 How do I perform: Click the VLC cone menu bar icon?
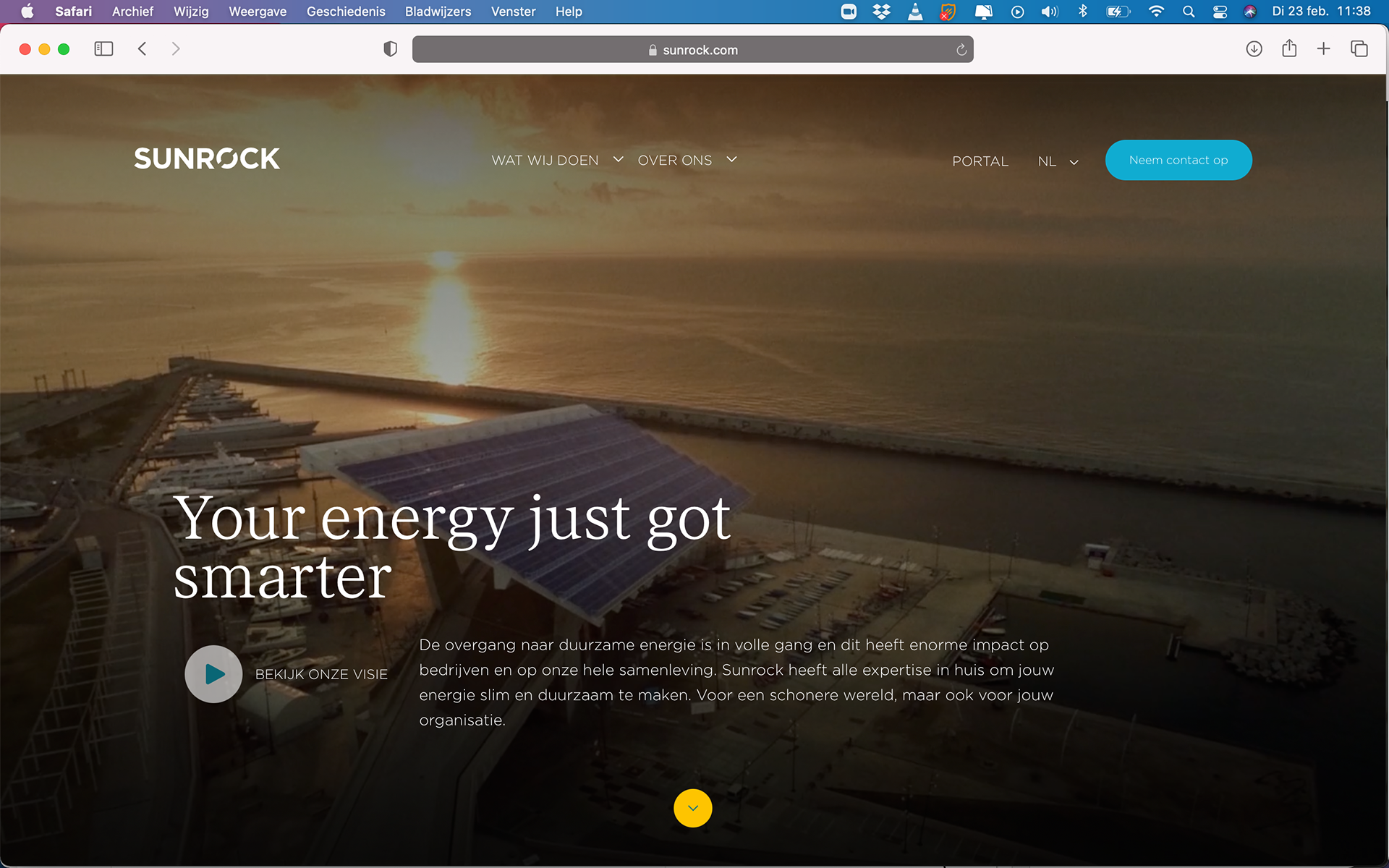(x=915, y=12)
